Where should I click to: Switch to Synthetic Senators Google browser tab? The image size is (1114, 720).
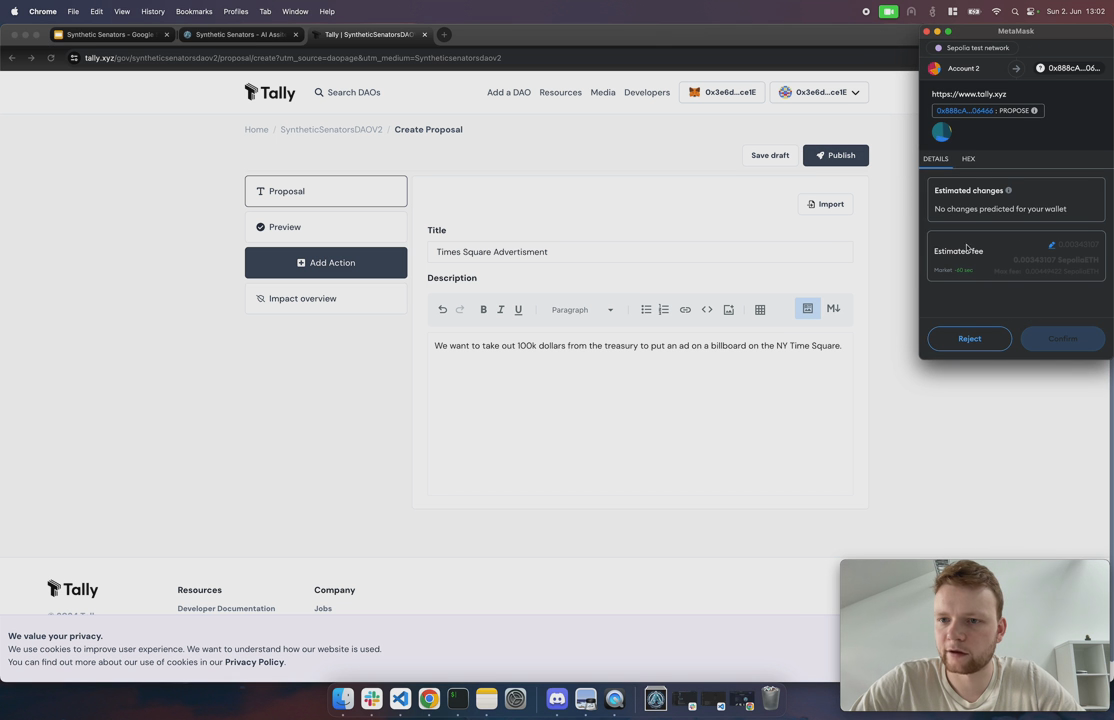(111, 34)
